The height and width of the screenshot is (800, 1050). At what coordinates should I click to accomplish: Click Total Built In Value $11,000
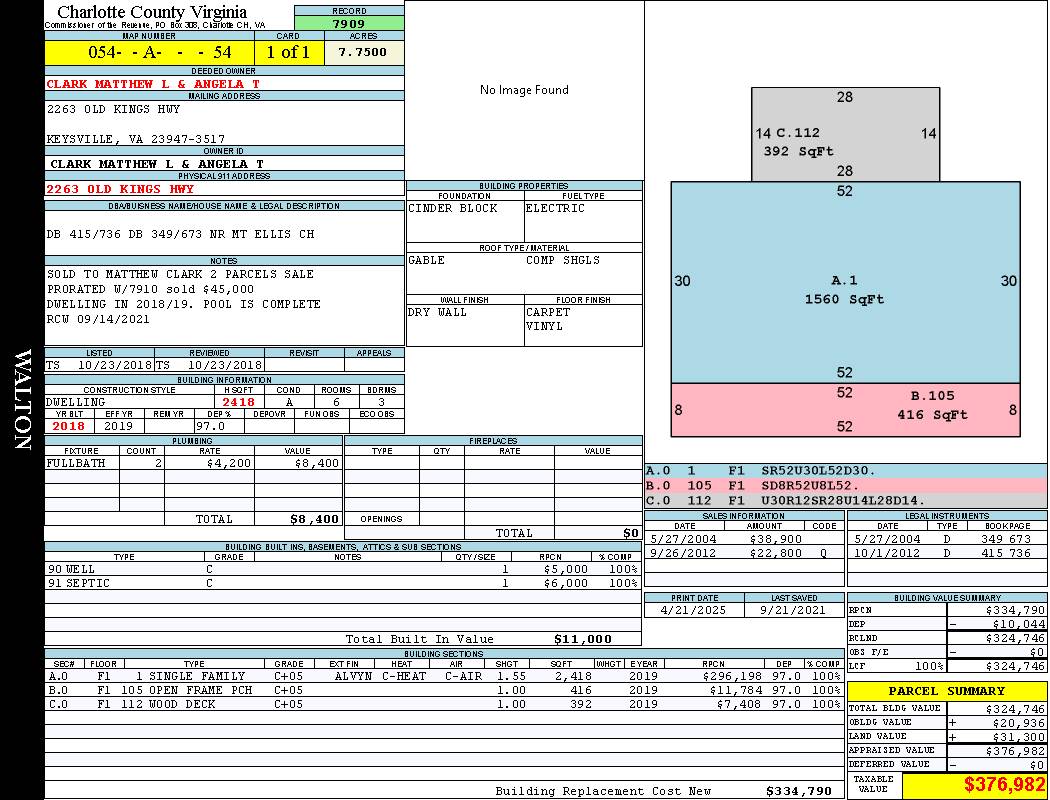(583, 639)
